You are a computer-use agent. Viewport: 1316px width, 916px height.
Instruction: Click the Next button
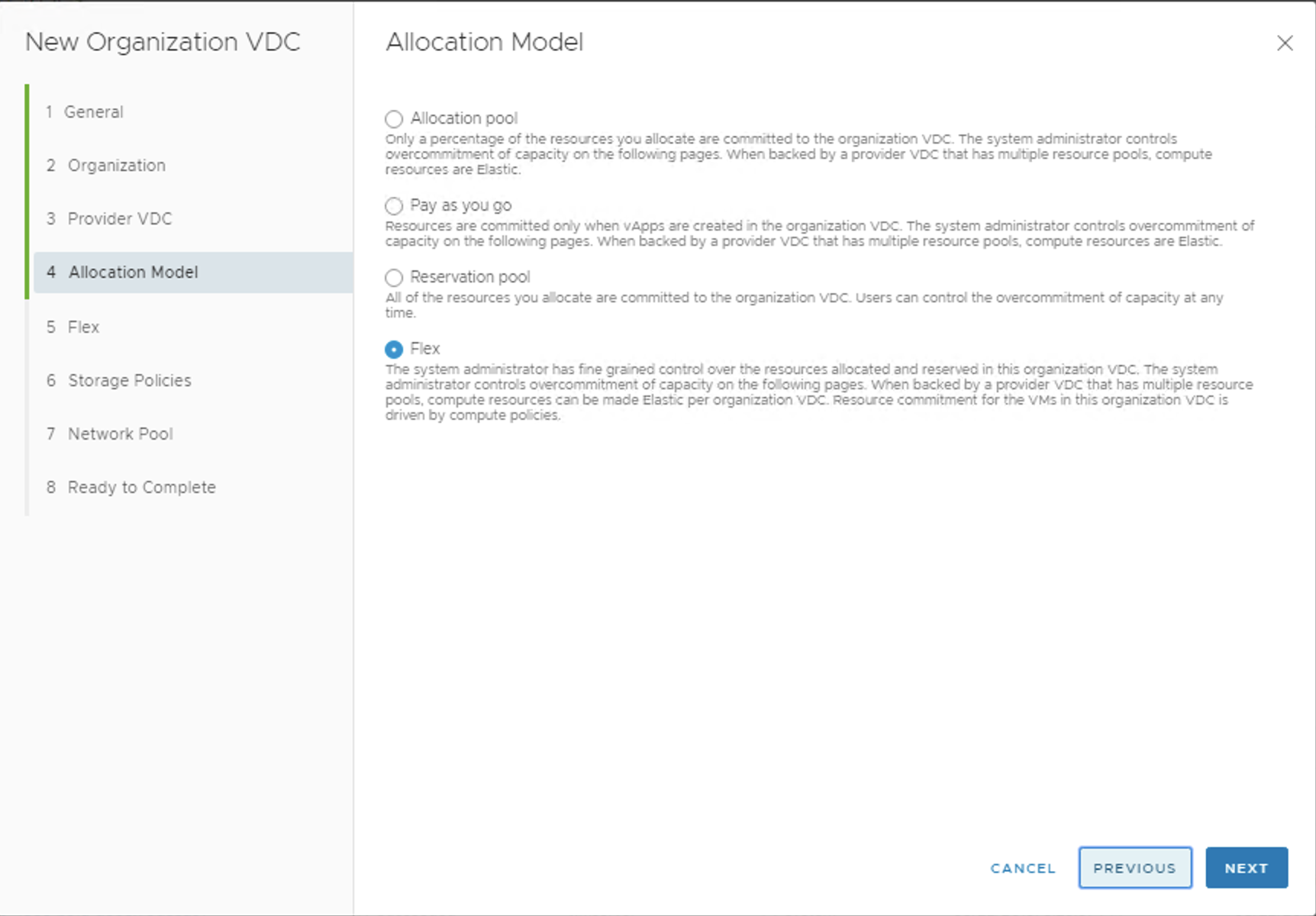tap(1246, 868)
